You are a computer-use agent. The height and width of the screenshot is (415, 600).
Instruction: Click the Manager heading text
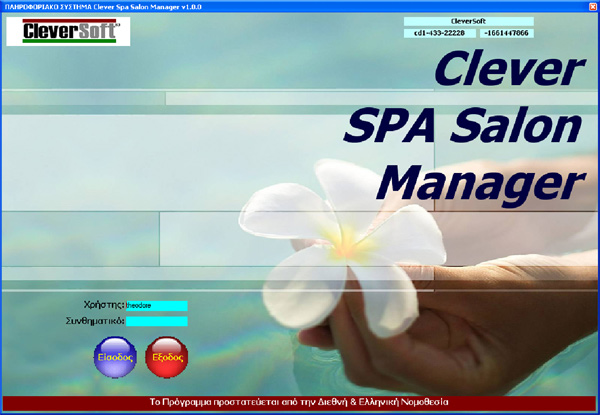(x=484, y=181)
